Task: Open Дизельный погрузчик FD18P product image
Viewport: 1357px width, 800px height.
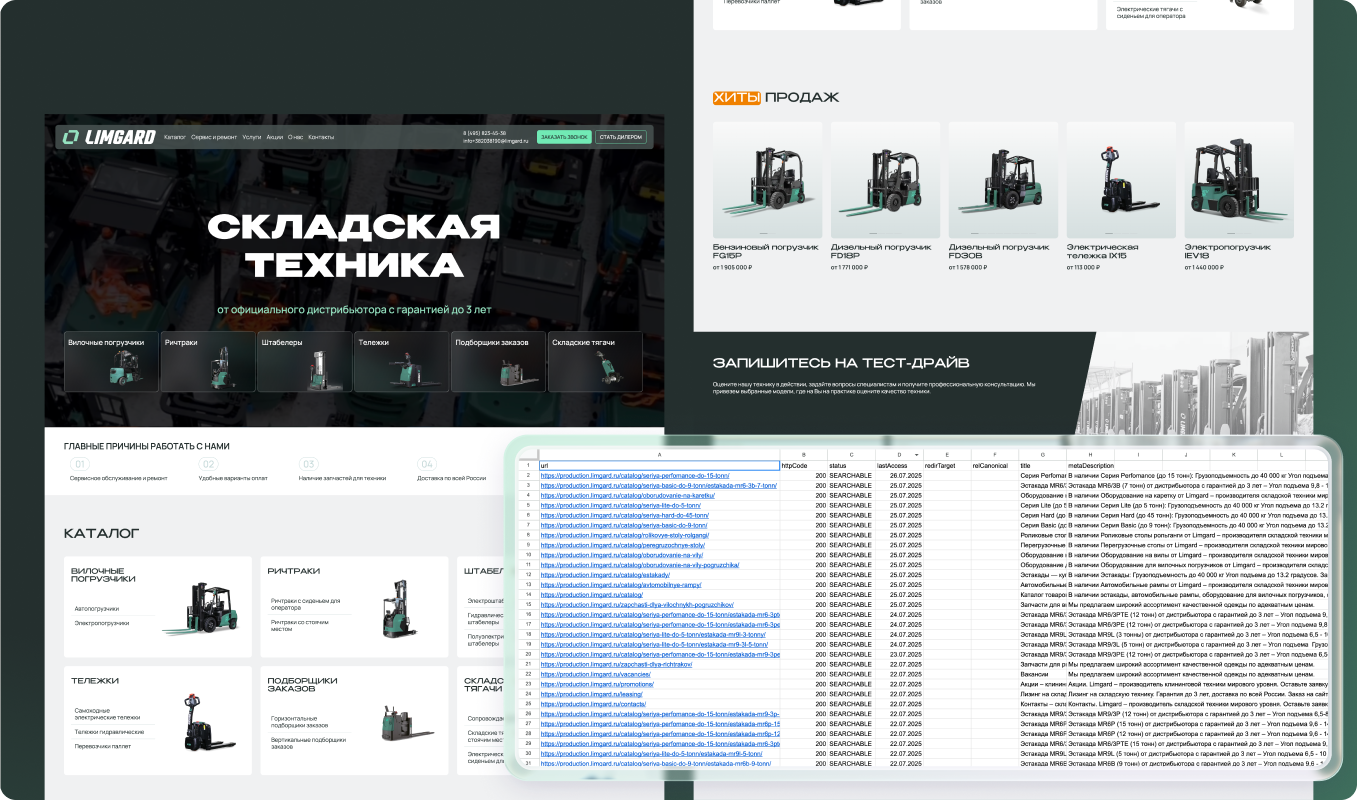Action: pyautogui.click(x=885, y=180)
